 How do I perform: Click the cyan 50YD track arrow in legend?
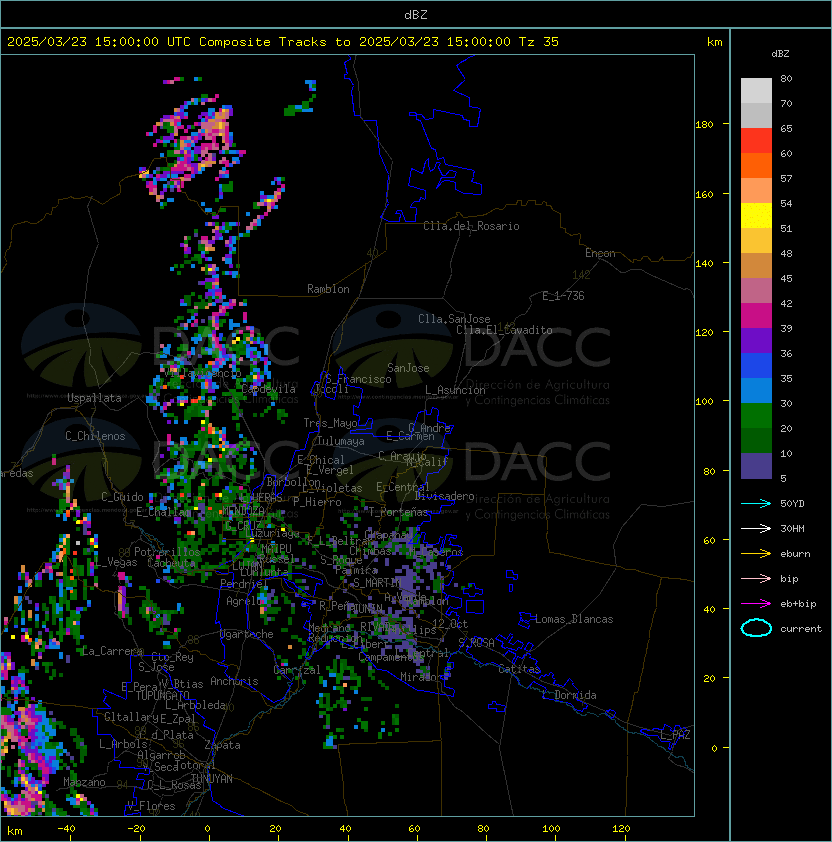click(756, 504)
